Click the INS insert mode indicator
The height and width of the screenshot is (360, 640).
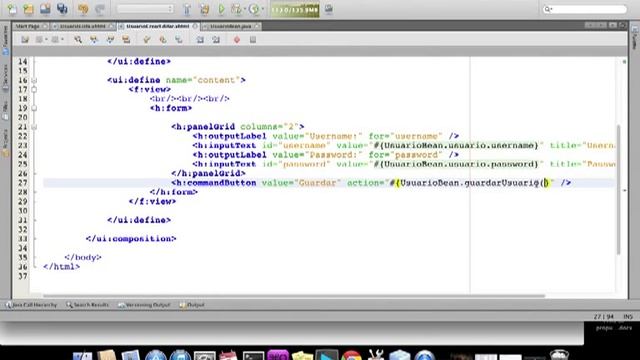(x=628, y=317)
